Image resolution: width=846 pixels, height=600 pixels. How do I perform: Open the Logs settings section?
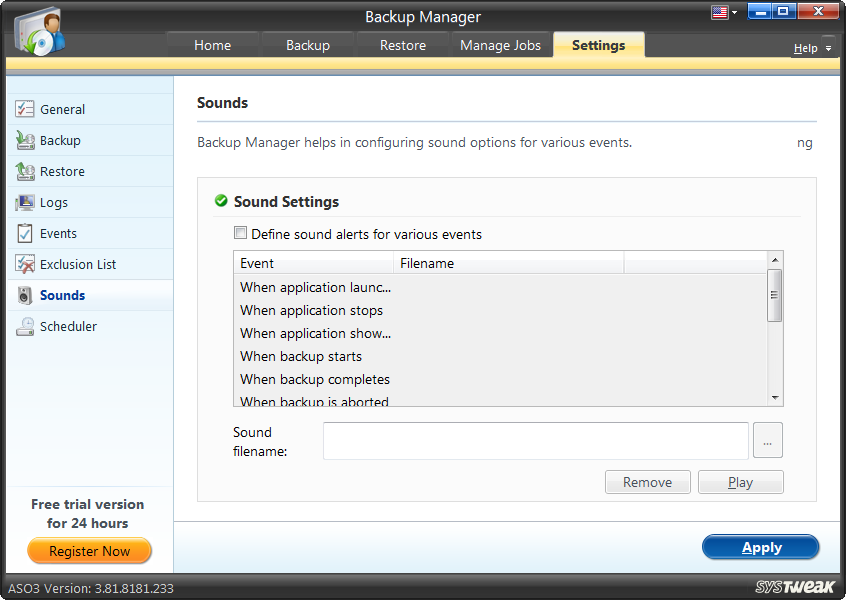pos(52,201)
